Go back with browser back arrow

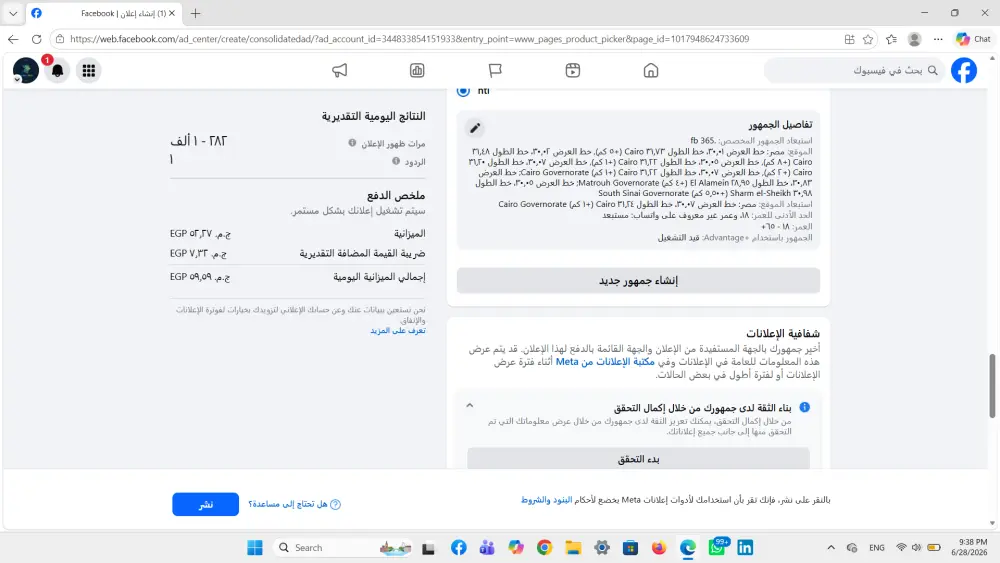[x=13, y=39]
